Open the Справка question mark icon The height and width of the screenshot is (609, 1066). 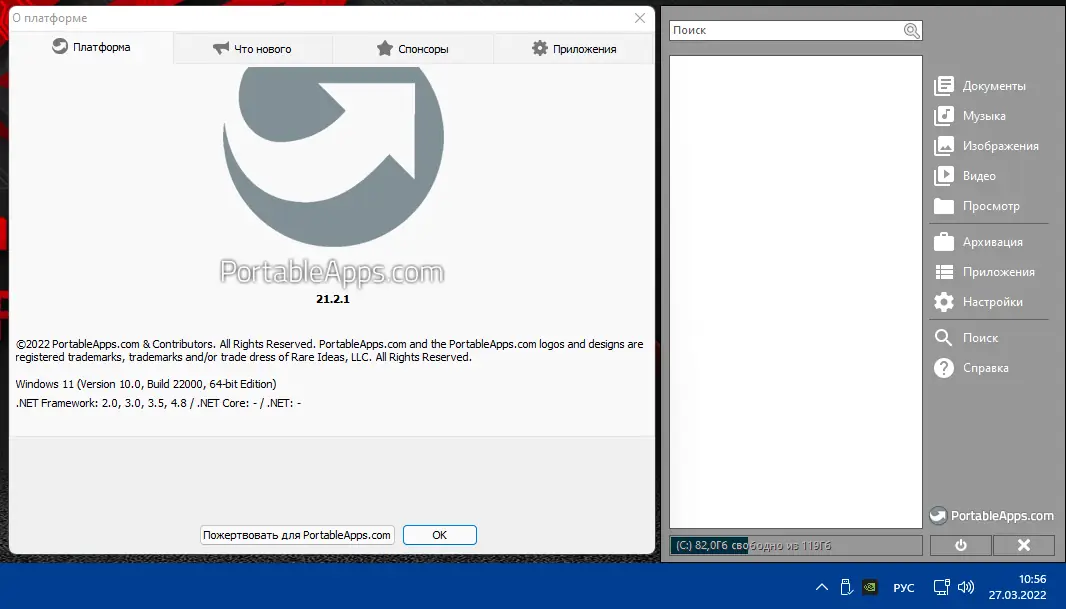click(x=944, y=368)
